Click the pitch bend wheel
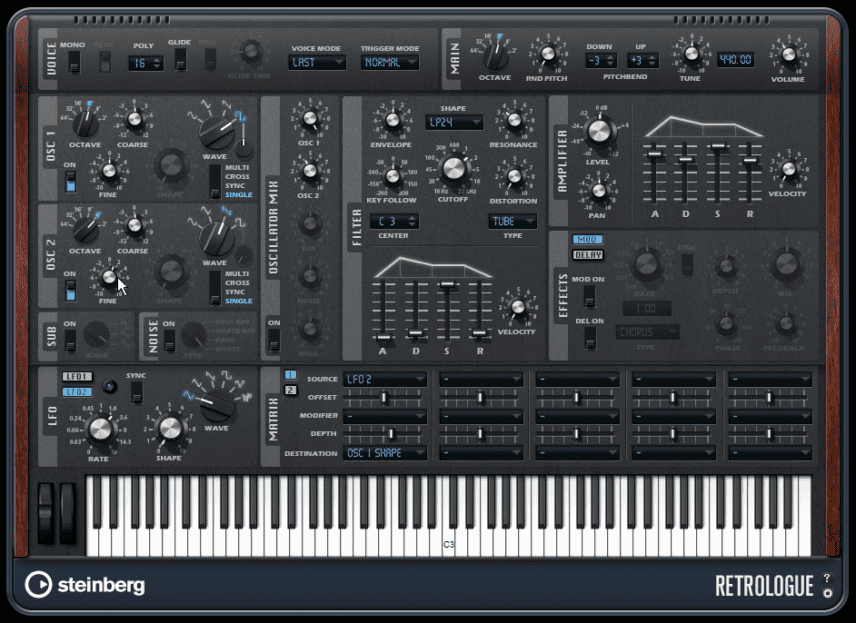The image size is (856, 623). [46, 513]
